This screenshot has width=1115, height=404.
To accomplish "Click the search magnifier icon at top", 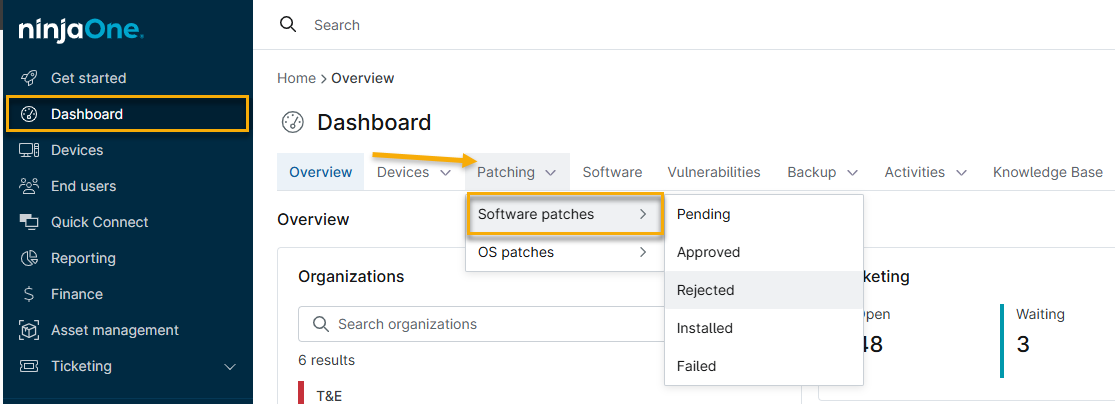I will pyautogui.click(x=288, y=25).
